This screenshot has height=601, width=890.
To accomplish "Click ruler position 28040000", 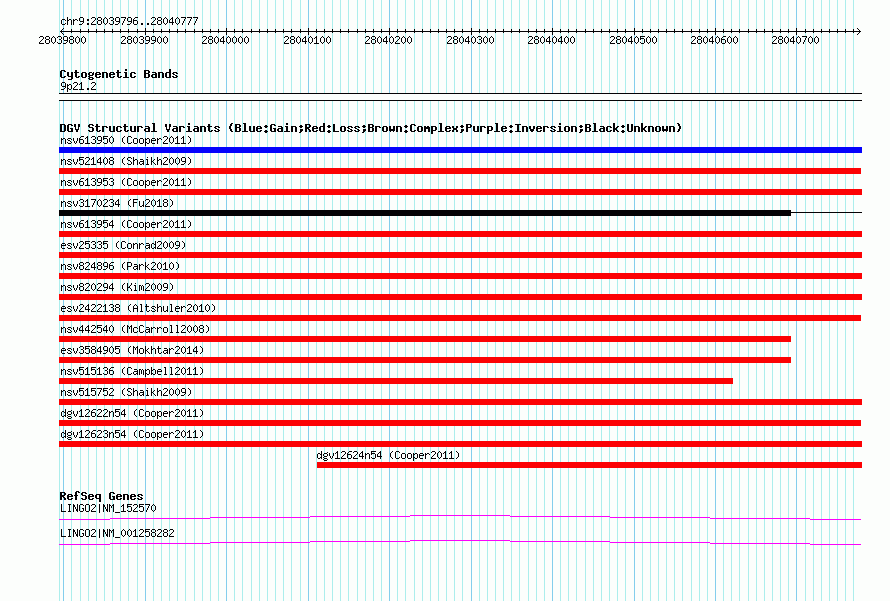I will tap(225, 40).
